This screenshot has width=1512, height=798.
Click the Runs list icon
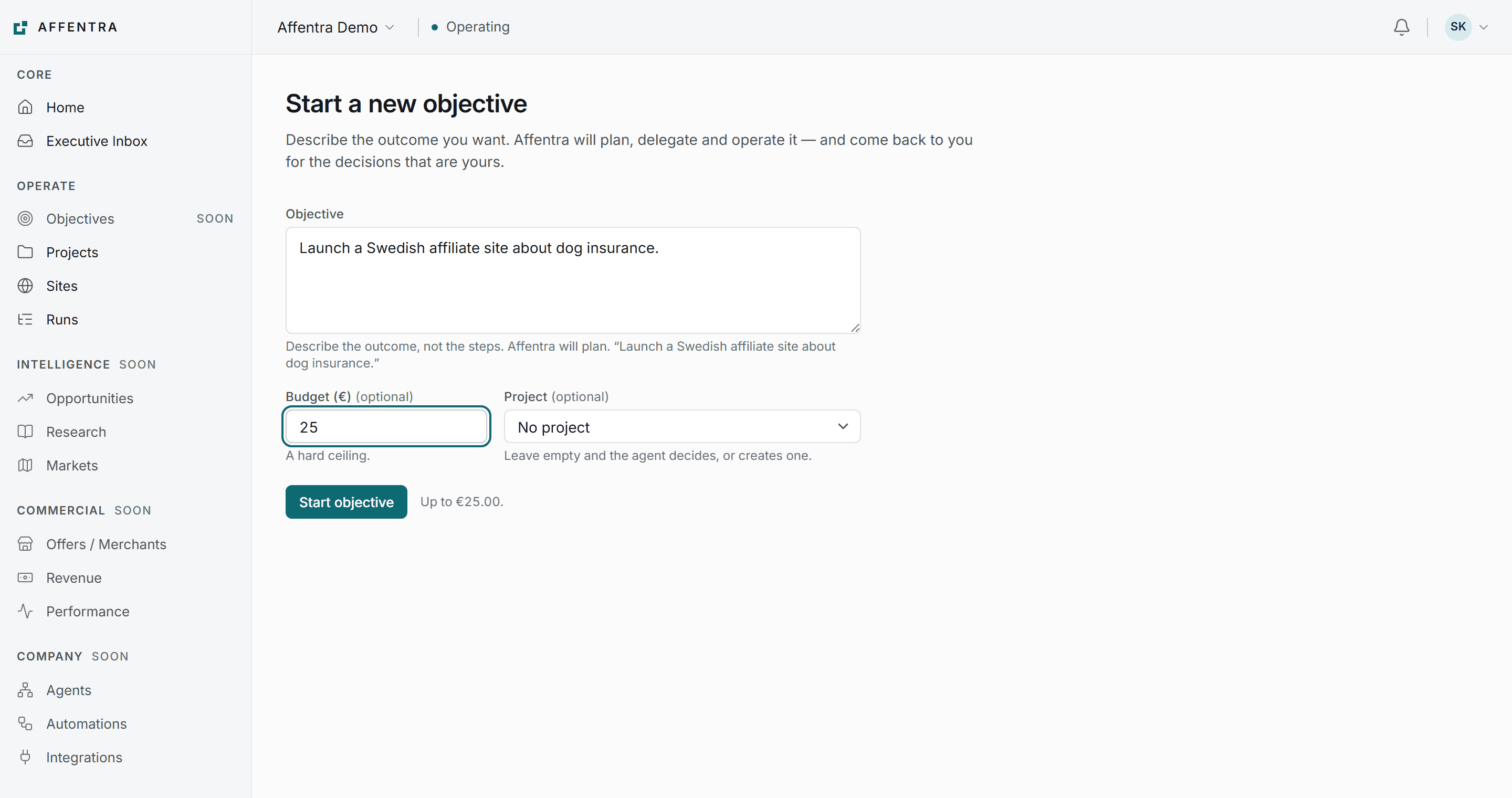pos(25,319)
